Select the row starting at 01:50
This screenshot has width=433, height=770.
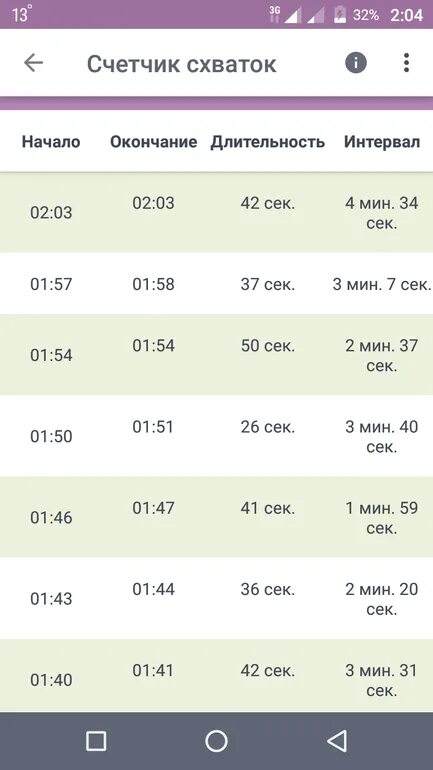click(x=216, y=436)
